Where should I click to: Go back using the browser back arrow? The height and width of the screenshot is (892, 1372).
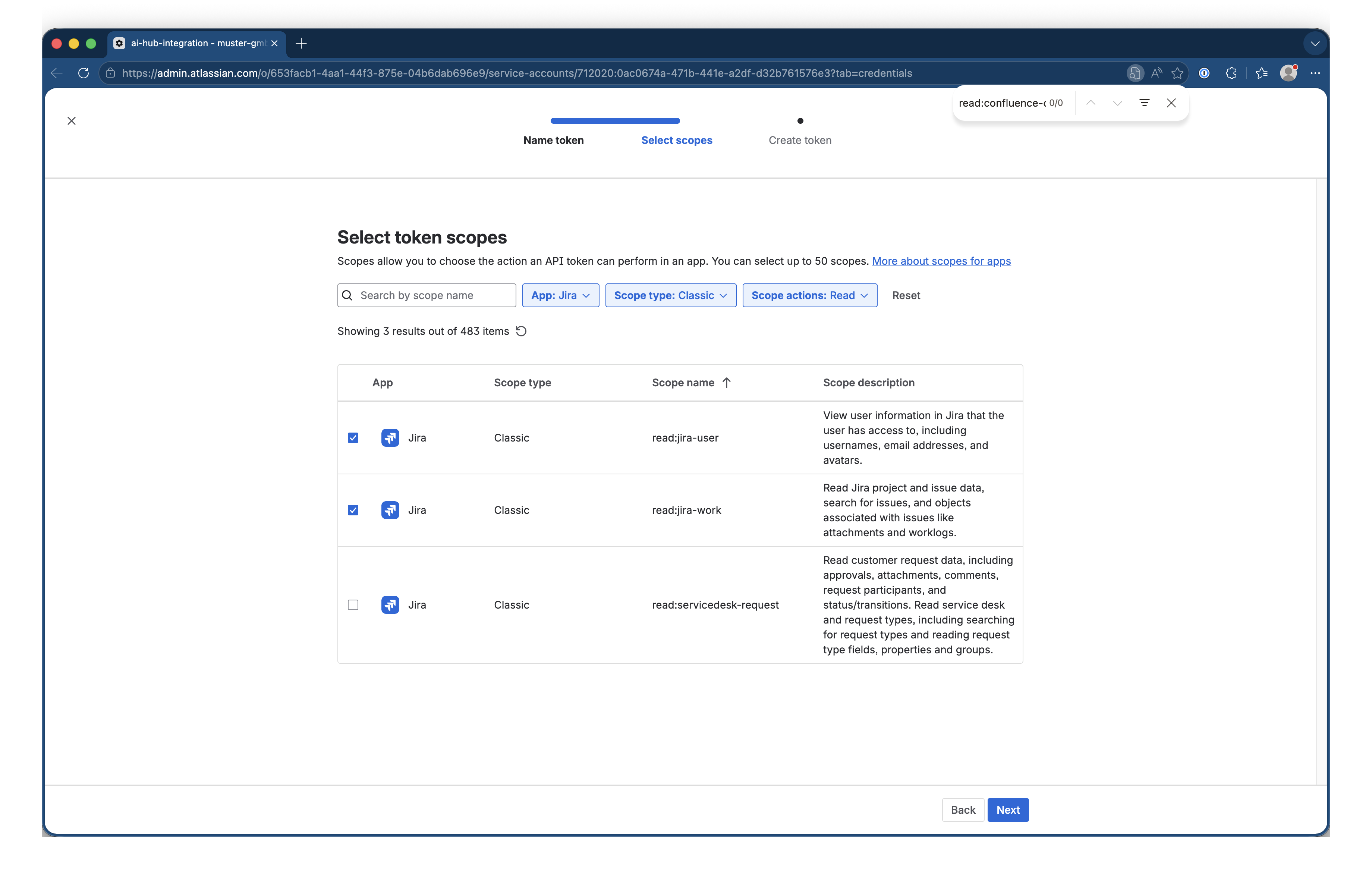(57, 73)
